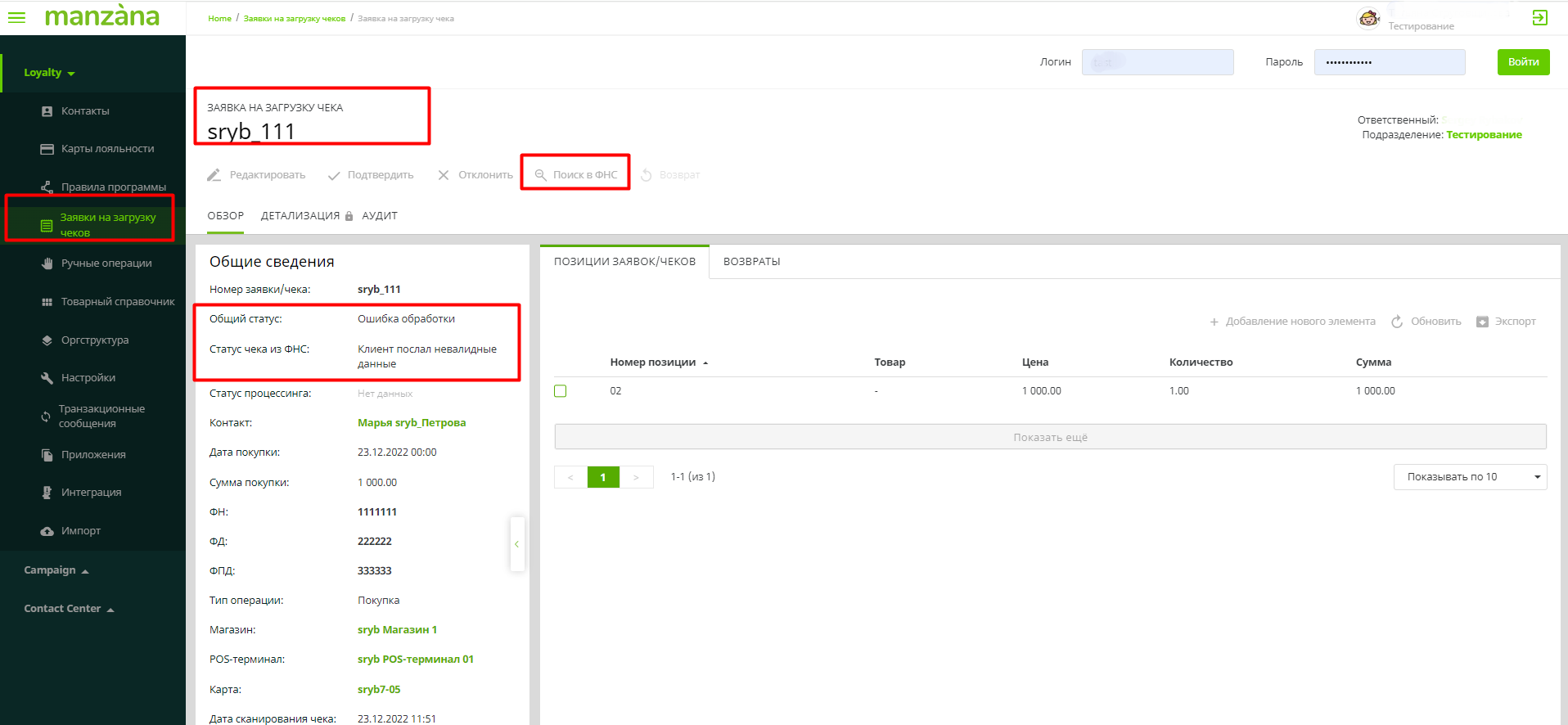1568x725 pixels.
Task: Tick the checkbox for position 02
Action: click(x=561, y=391)
